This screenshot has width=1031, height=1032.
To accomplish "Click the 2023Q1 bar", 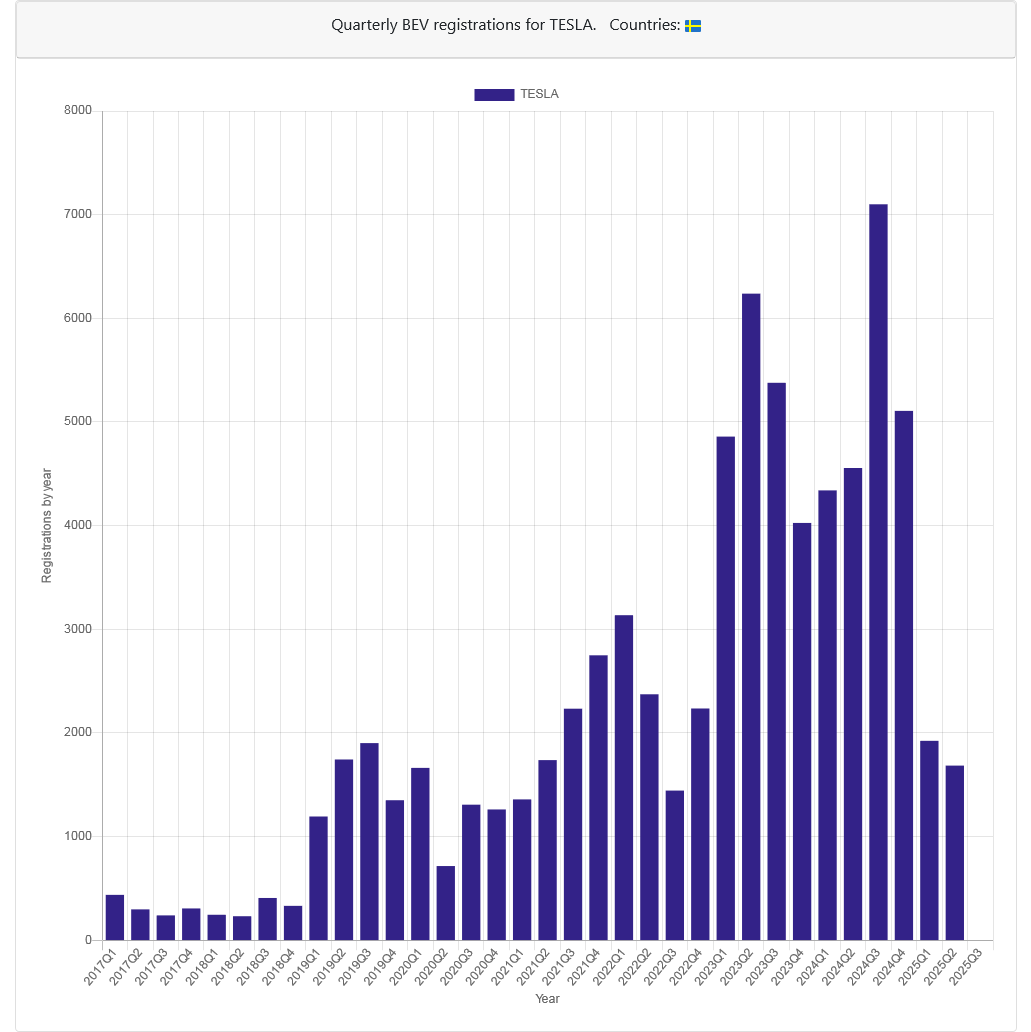I will (726, 688).
